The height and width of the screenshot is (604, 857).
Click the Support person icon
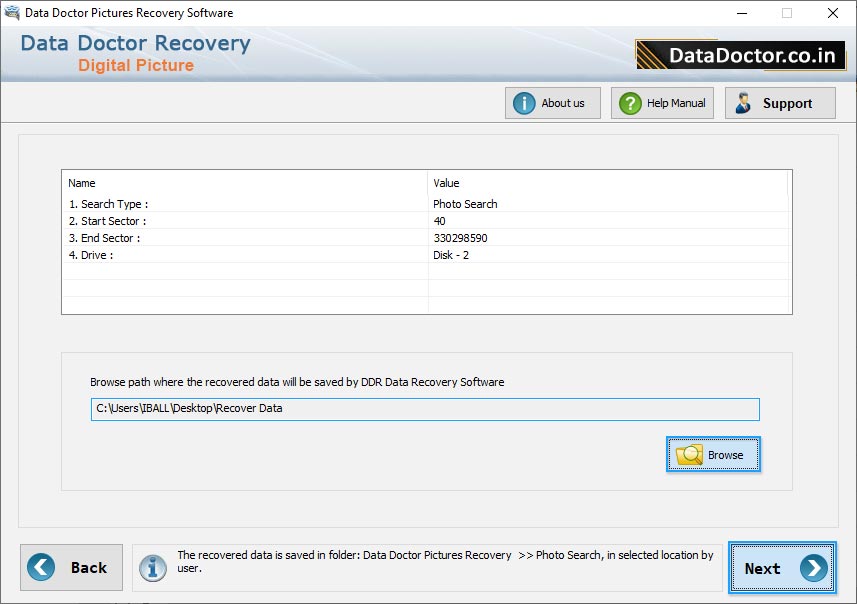click(x=743, y=102)
